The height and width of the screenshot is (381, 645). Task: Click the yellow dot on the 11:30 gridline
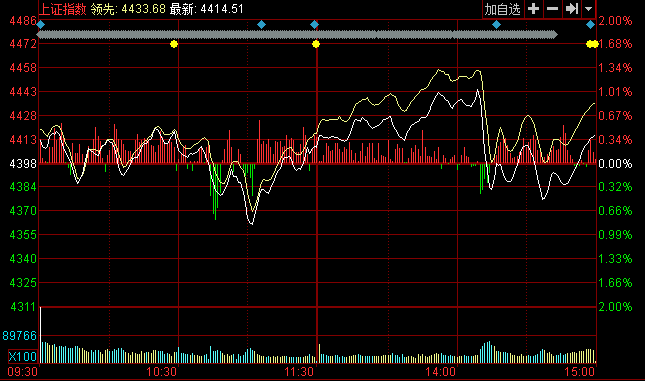(316, 44)
